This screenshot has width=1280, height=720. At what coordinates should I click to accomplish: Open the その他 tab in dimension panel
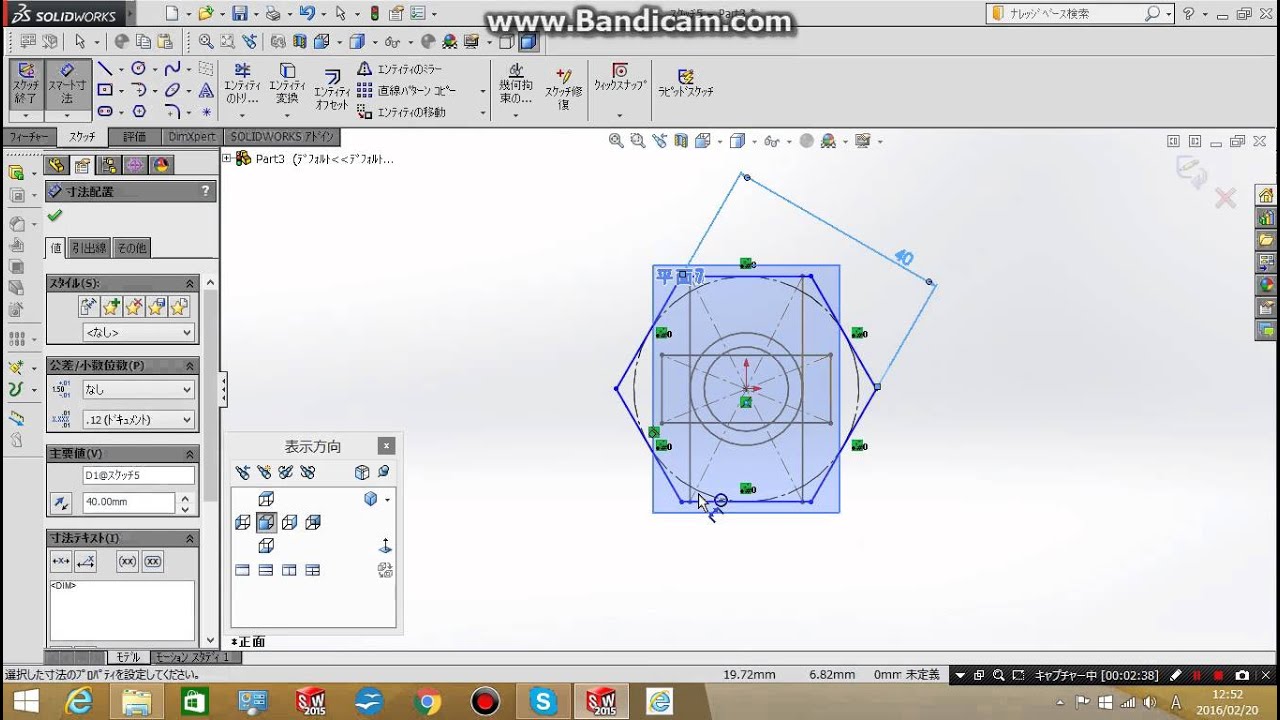point(131,248)
